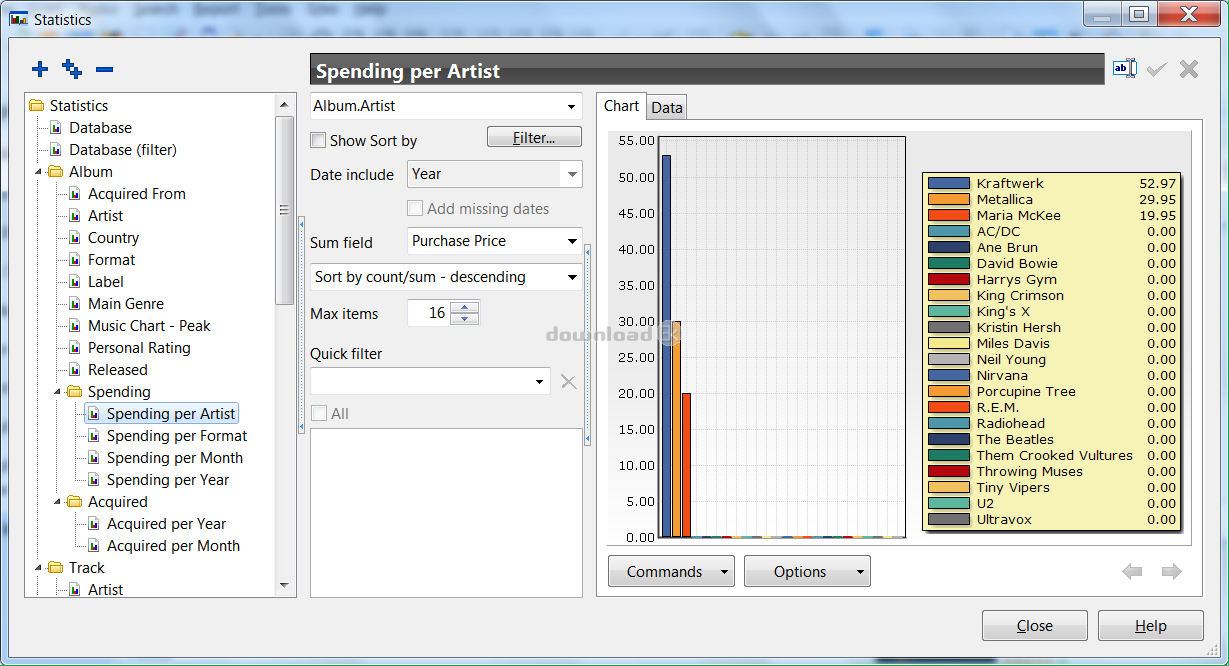
Task: Click the Radiohead legend entry text
Action: click(x=1011, y=424)
